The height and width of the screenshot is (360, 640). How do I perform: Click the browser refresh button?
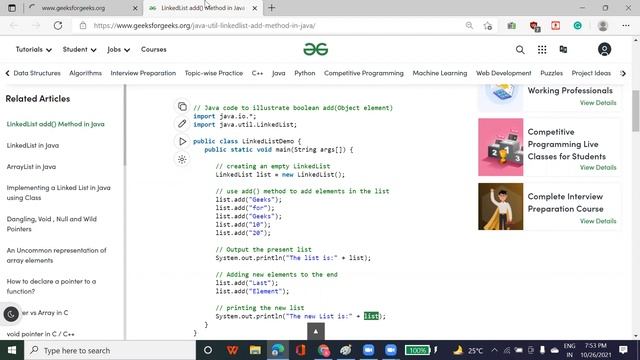pyautogui.click(x=58, y=25)
